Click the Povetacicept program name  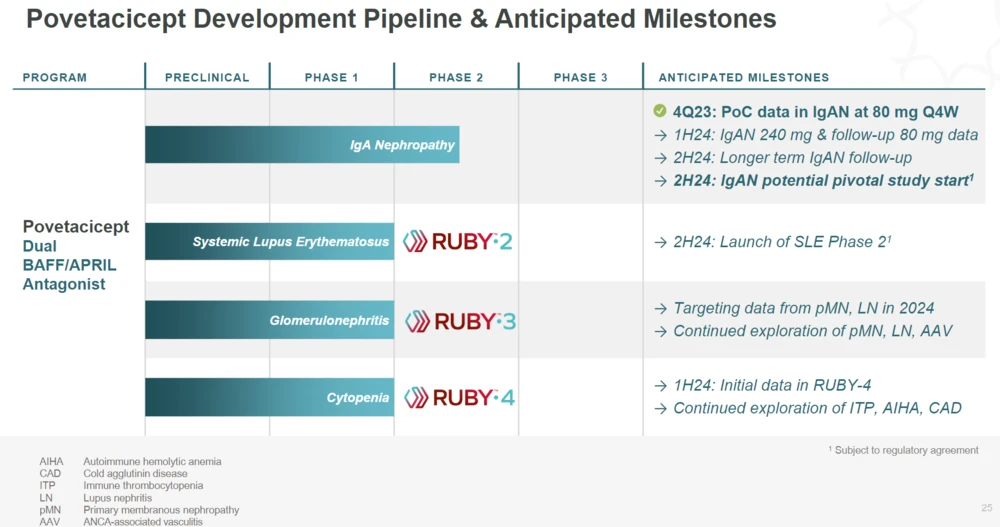[76, 227]
